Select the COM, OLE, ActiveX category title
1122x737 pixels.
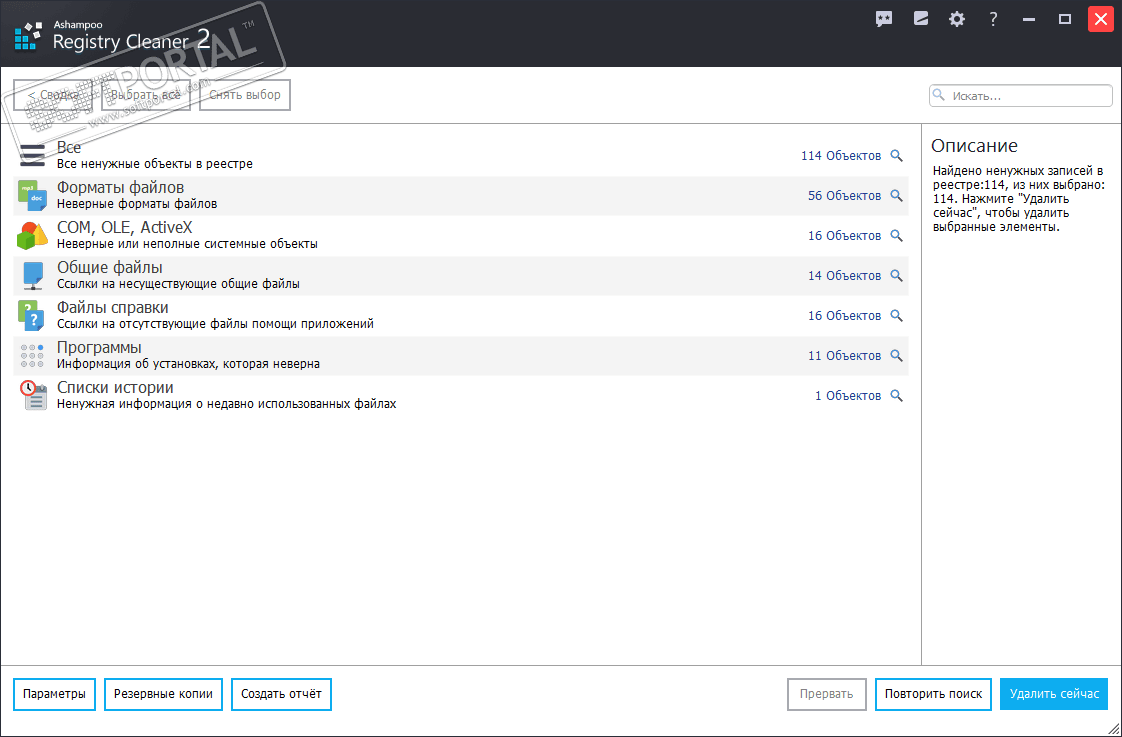[125, 228]
